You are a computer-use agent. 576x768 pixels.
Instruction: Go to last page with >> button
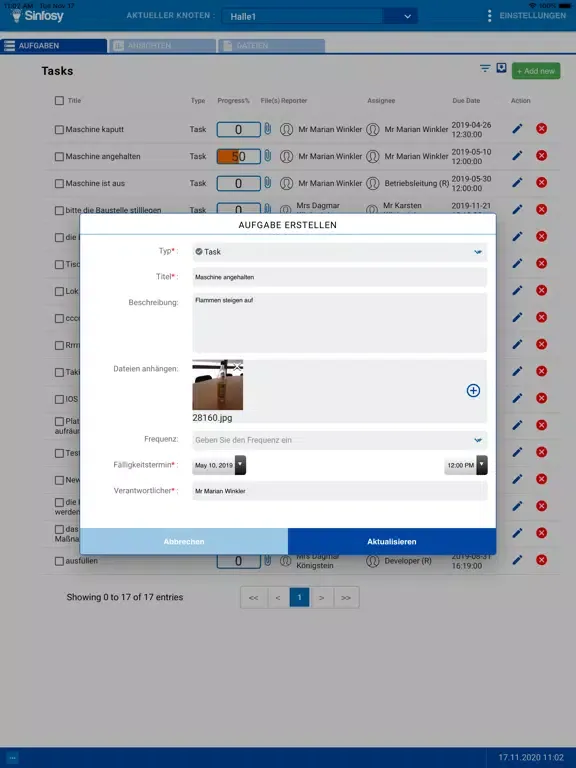pyautogui.click(x=346, y=598)
